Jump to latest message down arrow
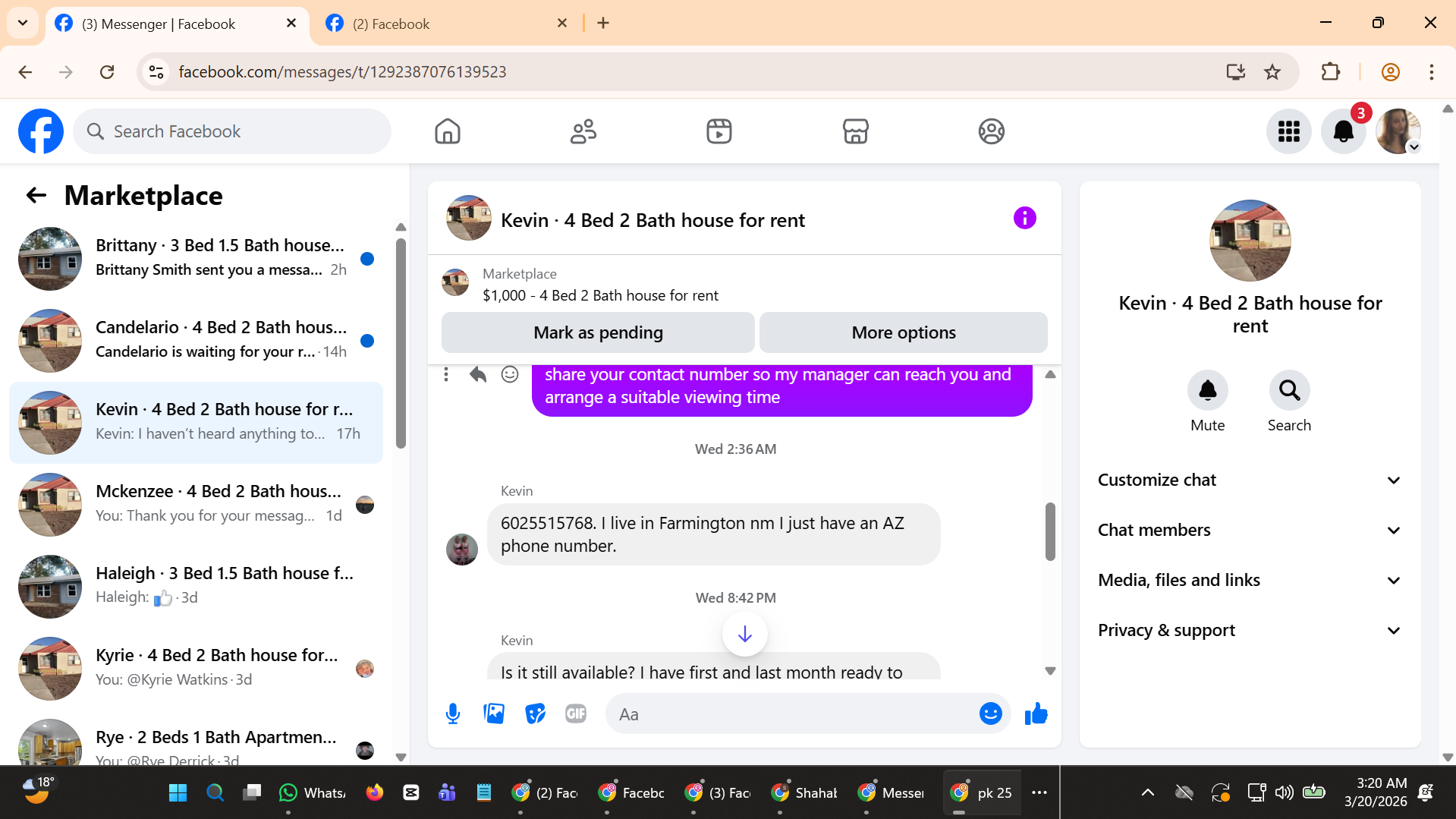Viewport: 1456px width, 819px height. [744, 634]
